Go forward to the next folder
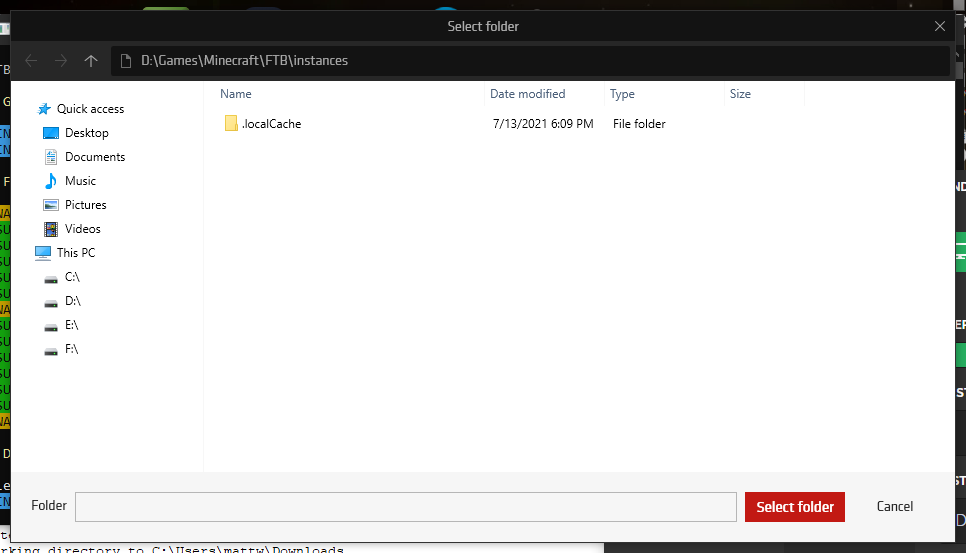Image resolution: width=966 pixels, height=553 pixels. 60,60
